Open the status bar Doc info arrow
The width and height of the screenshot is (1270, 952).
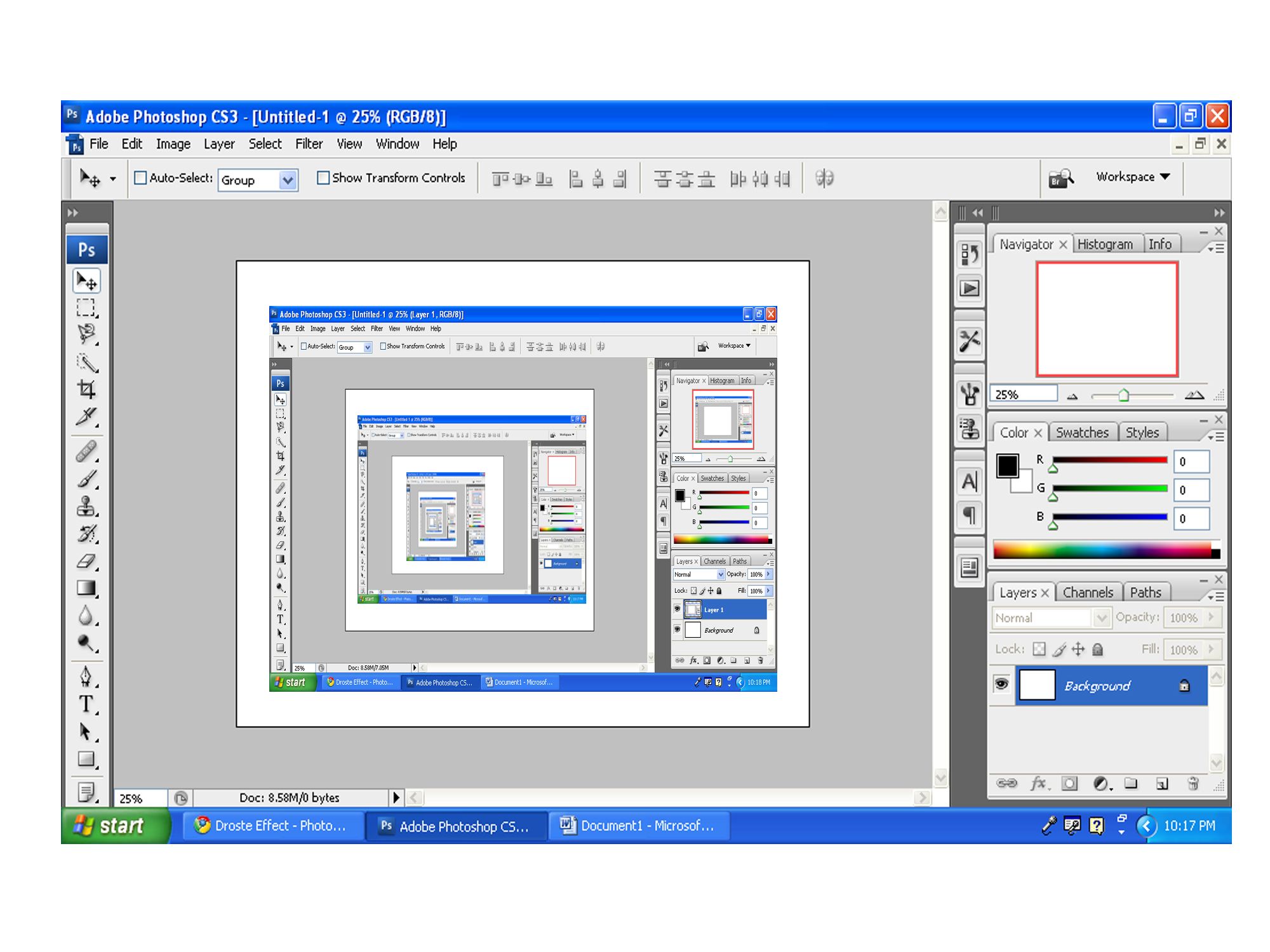coord(396,797)
